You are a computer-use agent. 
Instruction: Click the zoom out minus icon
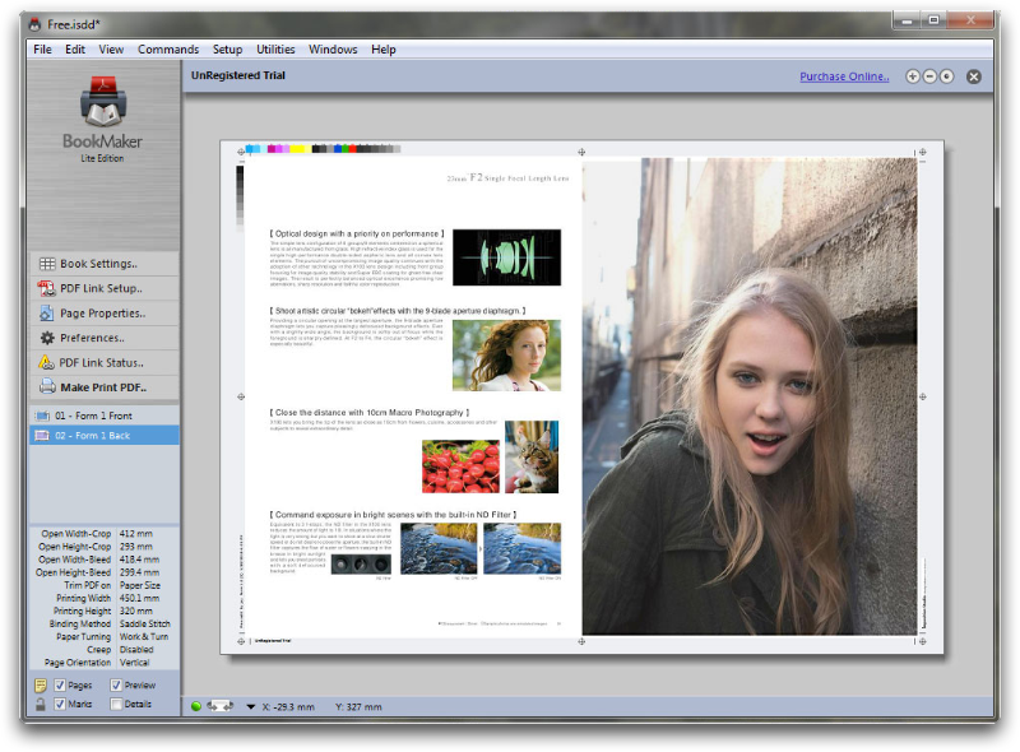[930, 77]
